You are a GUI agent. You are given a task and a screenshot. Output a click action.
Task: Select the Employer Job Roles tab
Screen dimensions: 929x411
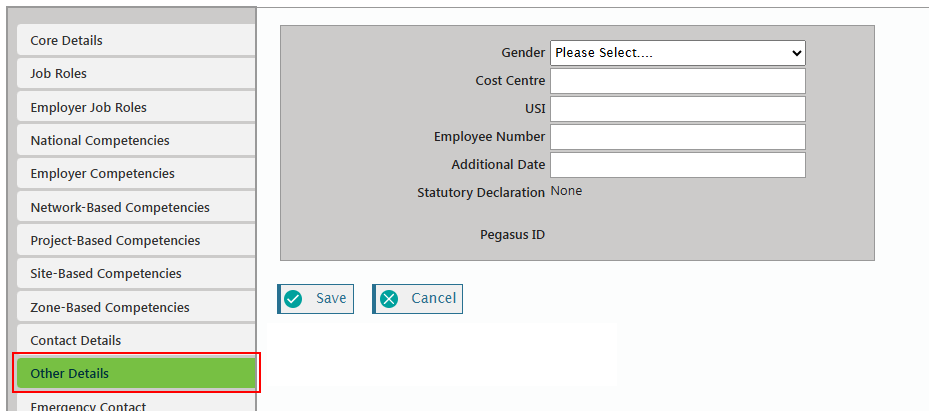point(136,107)
